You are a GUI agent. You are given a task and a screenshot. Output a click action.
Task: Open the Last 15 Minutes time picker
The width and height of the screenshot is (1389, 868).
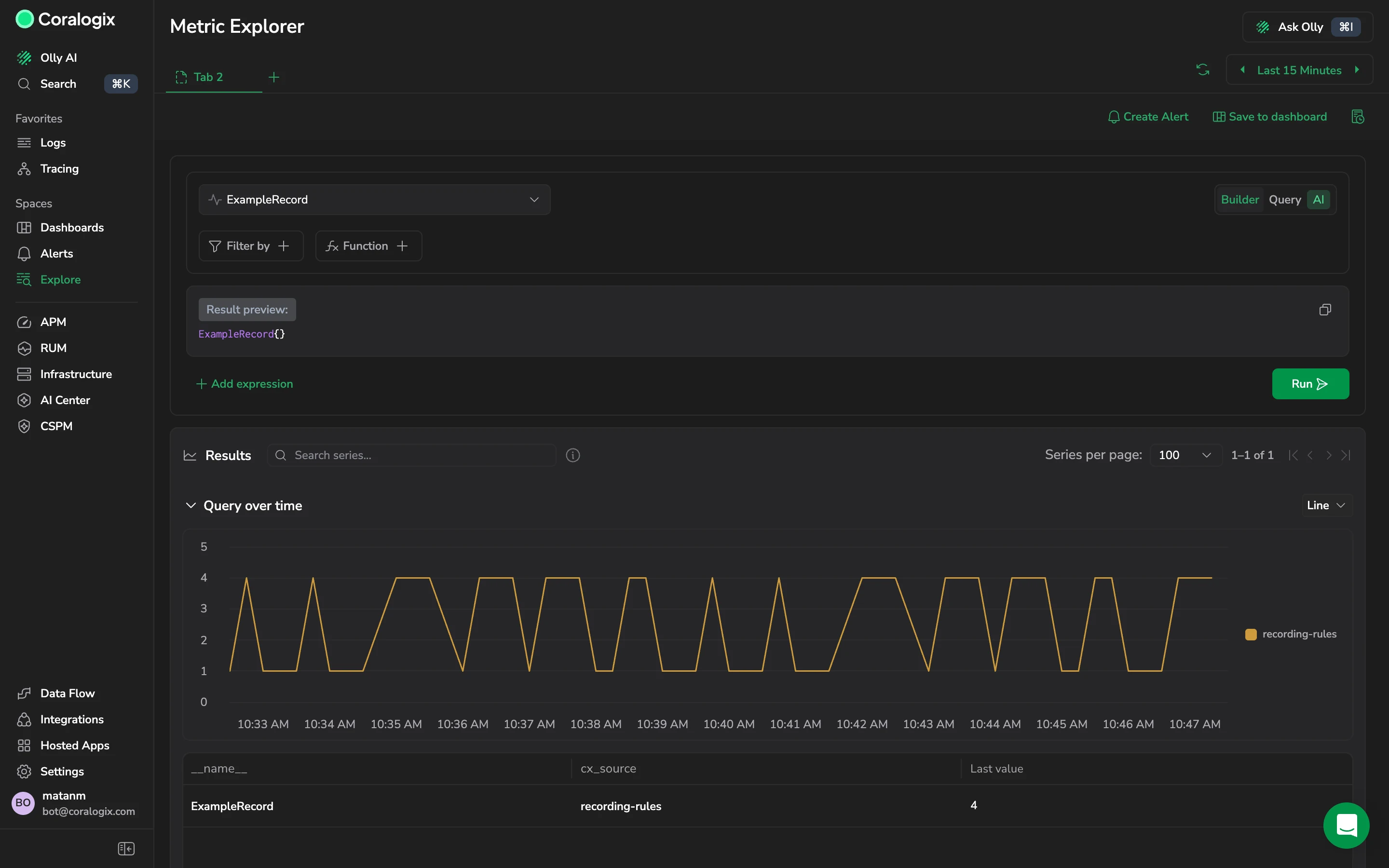tap(1299, 70)
